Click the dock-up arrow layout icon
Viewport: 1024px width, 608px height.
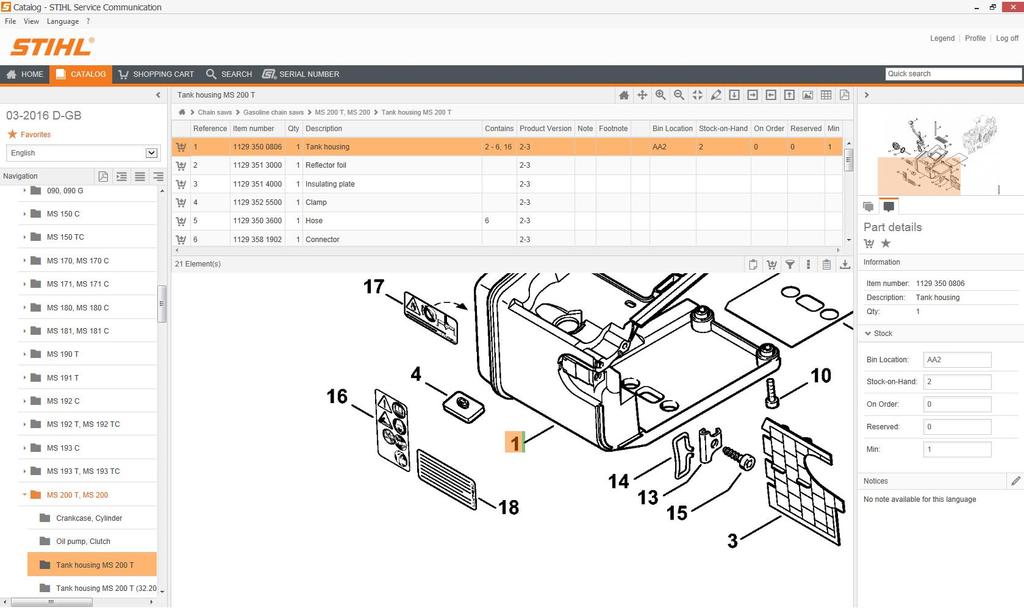pos(789,95)
